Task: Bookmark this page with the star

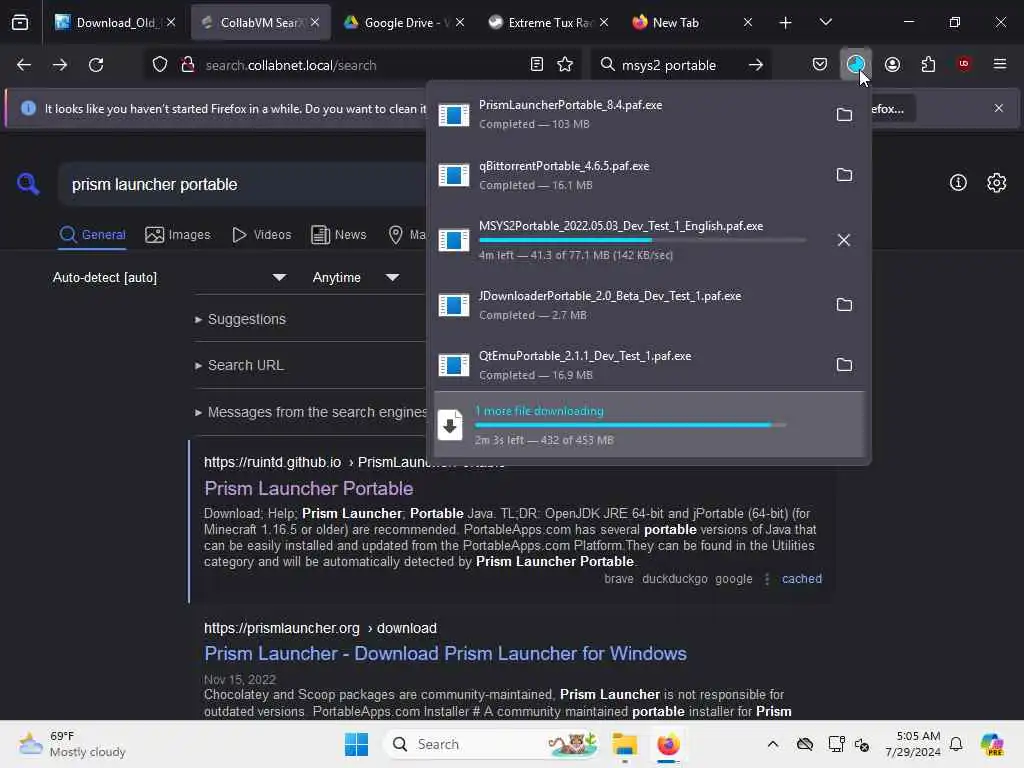Action: 566,65
